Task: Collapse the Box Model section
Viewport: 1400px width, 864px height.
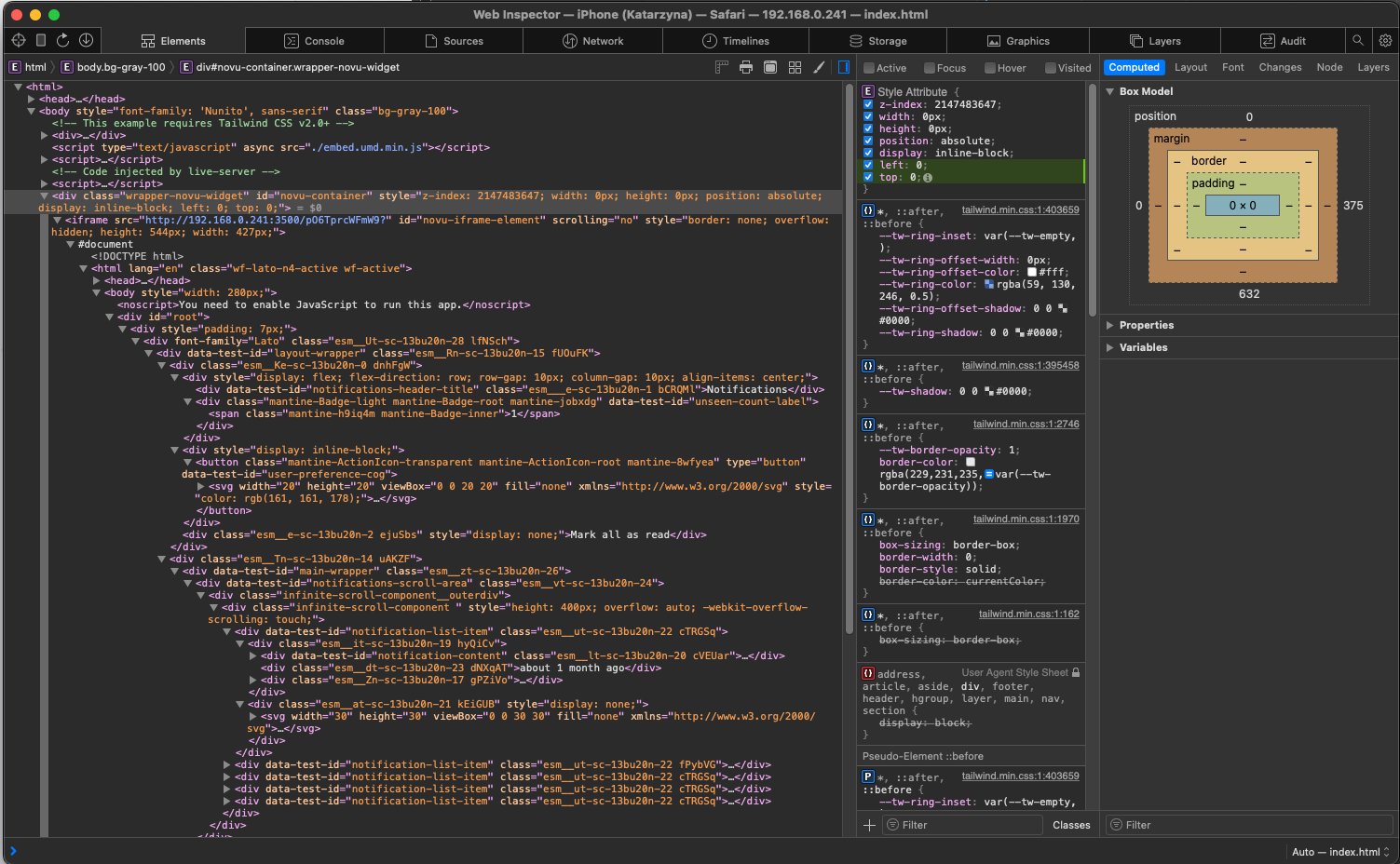Action: tap(1109, 90)
